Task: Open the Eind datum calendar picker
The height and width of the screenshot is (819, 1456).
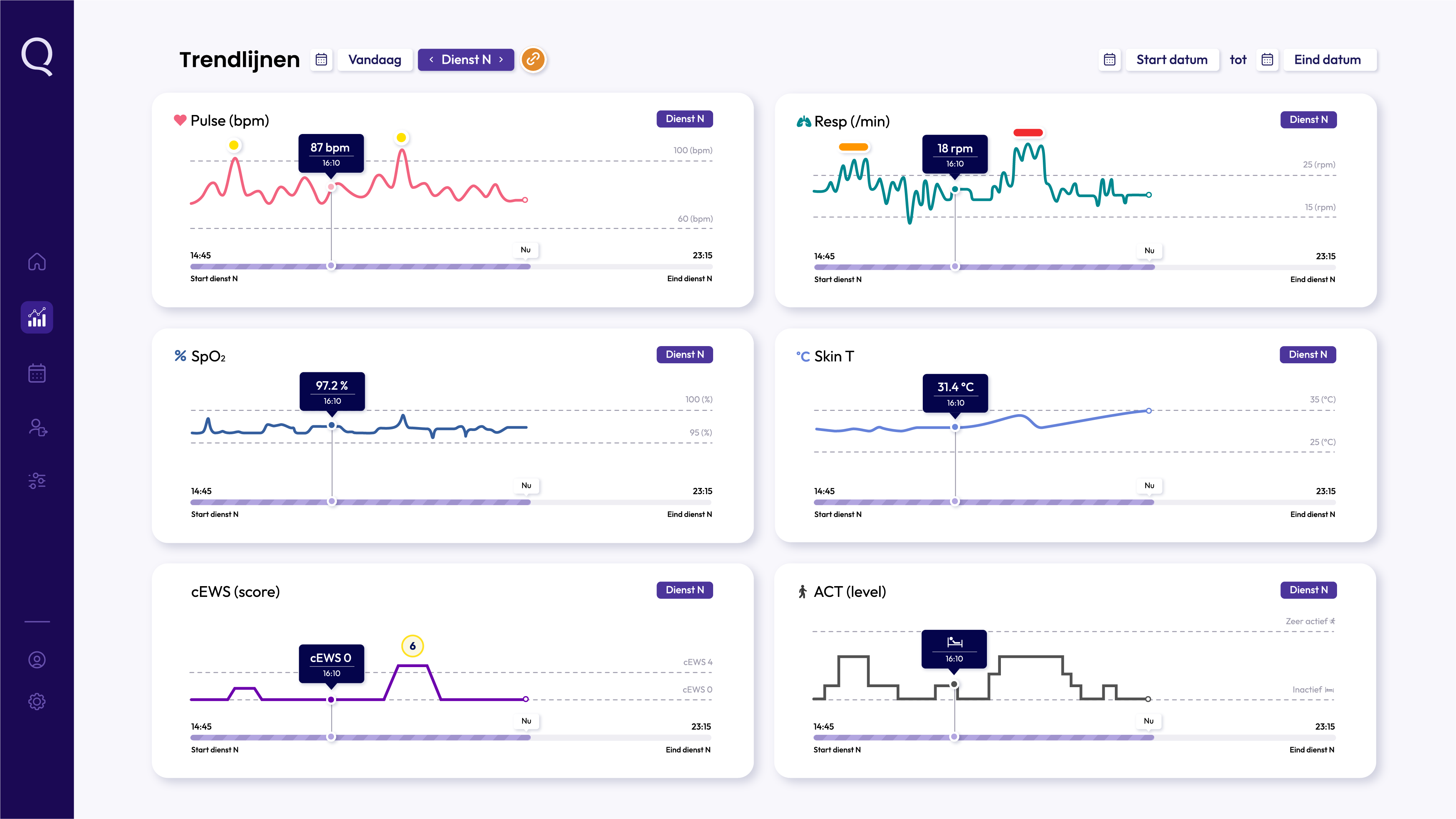Action: tap(1267, 59)
